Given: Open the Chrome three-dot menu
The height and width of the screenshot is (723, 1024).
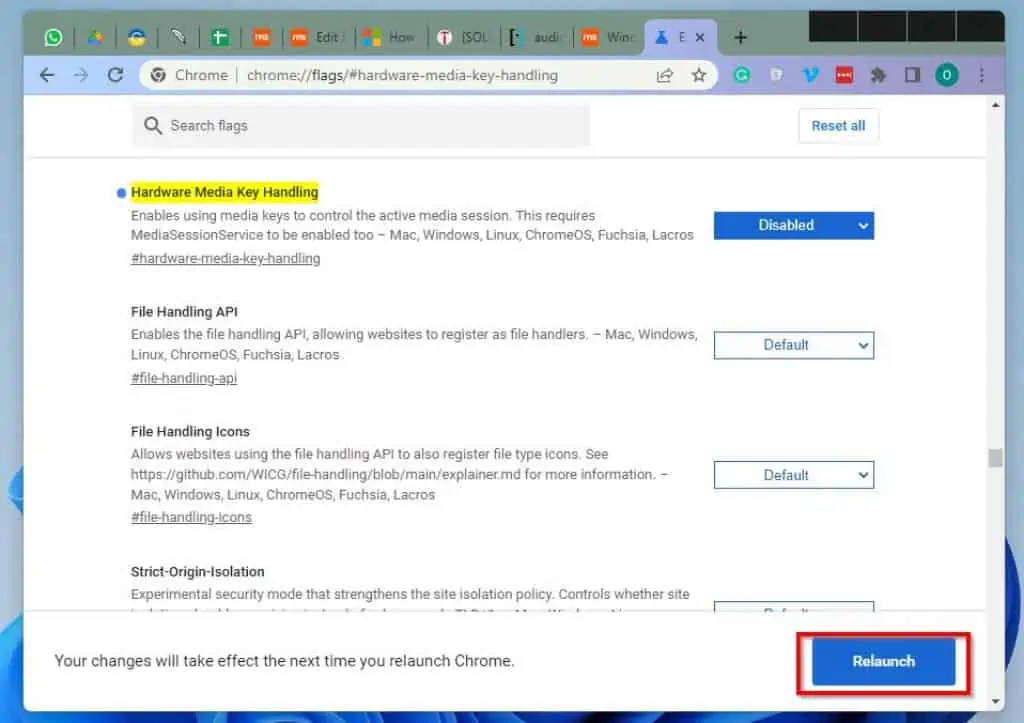Looking at the screenshot, I should point(981,75).
